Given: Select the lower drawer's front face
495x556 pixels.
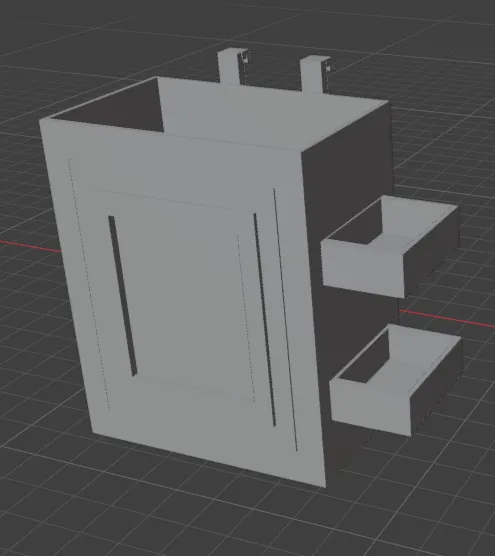Looking at the screenshot, I should tap(371, 405).
